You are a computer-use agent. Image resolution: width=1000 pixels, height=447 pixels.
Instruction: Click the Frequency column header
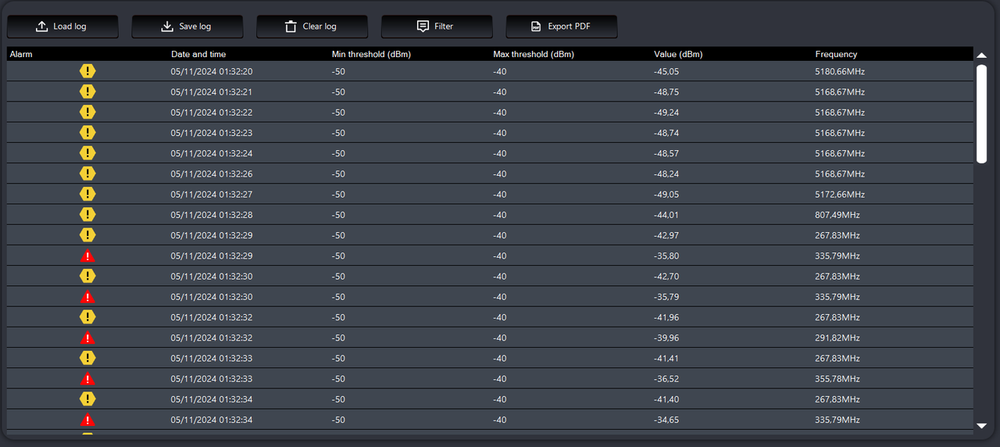pos(836,54)
